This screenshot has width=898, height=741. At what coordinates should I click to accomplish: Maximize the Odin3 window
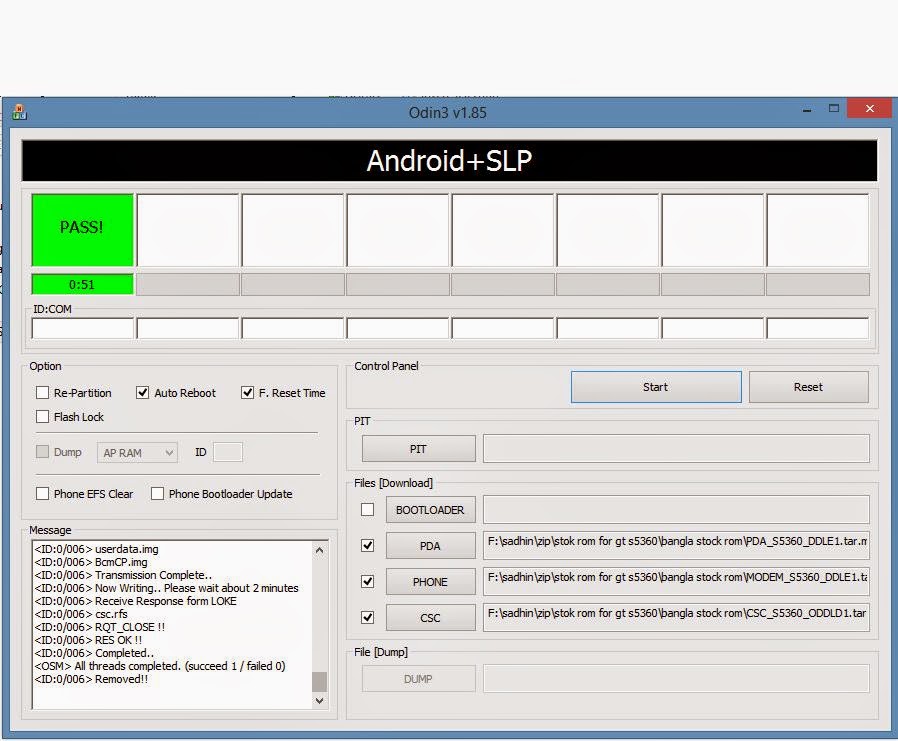[x=834, y=108]
